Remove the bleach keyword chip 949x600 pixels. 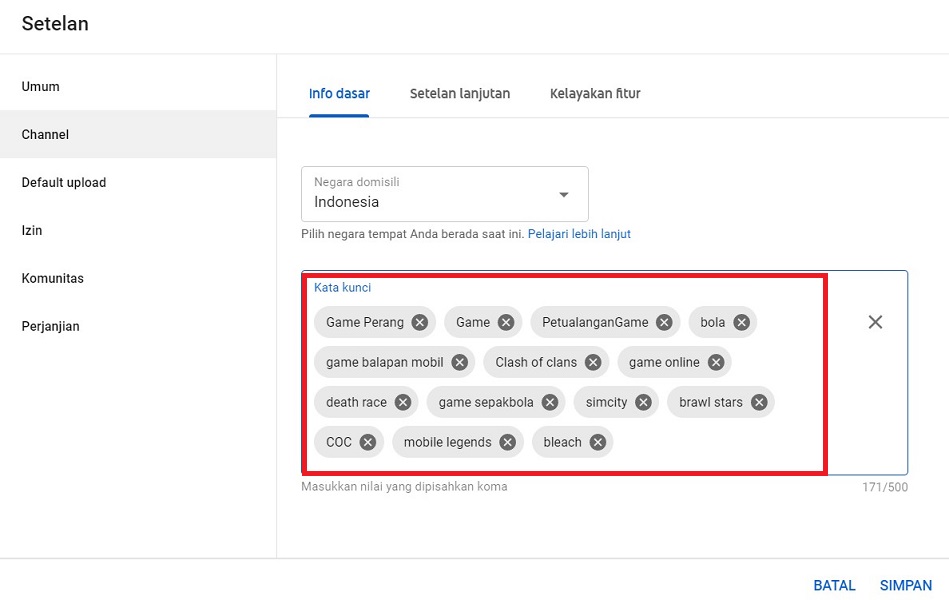coord(597,442)
